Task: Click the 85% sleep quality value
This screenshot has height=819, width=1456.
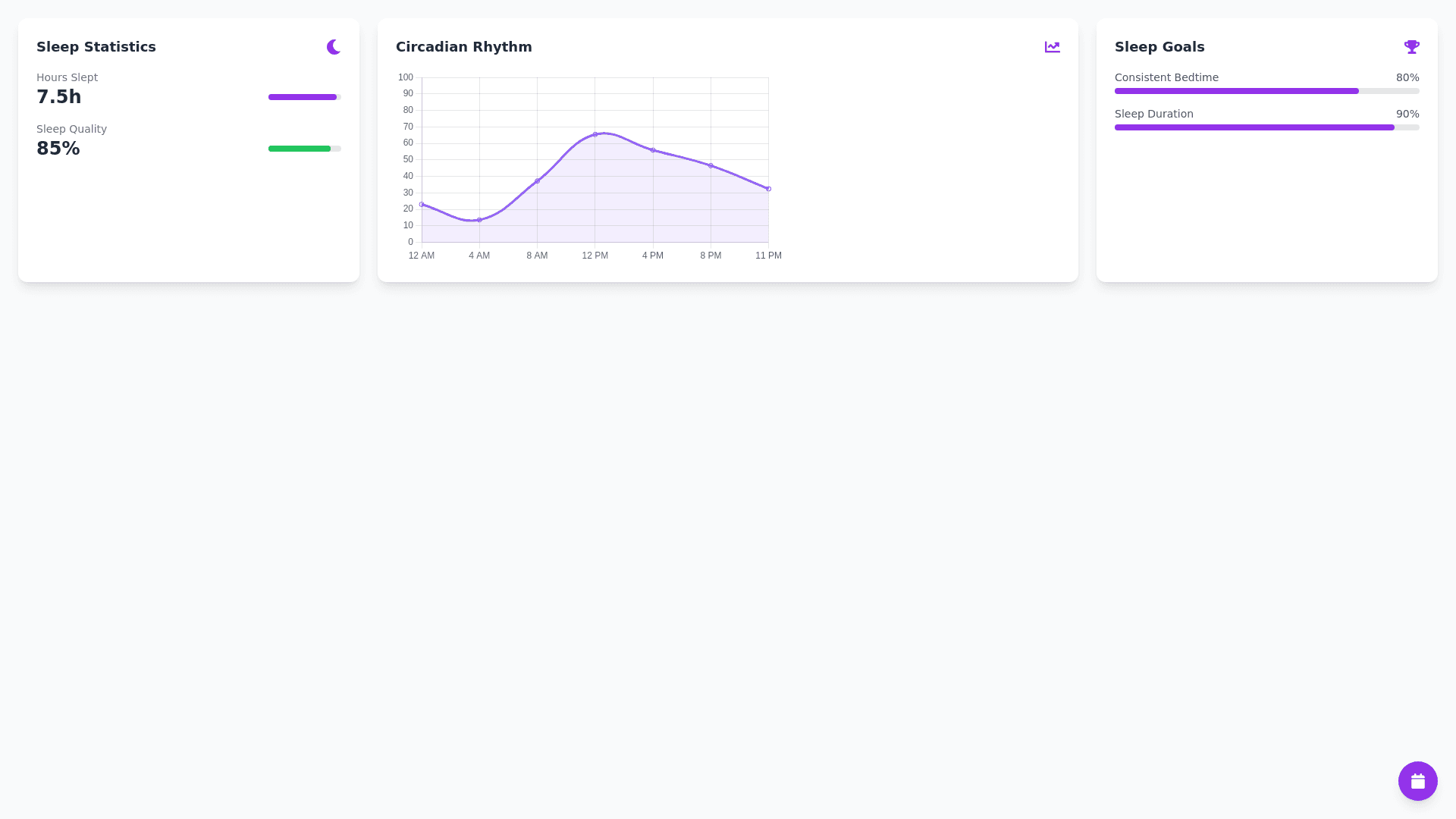Action: pyautogui.click(x=58, y=149)
